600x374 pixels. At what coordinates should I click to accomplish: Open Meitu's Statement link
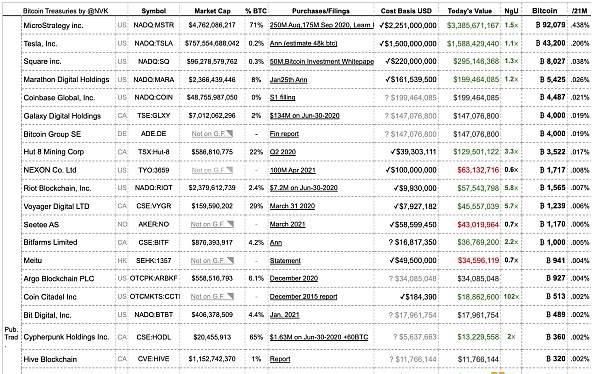click(285, 260)
